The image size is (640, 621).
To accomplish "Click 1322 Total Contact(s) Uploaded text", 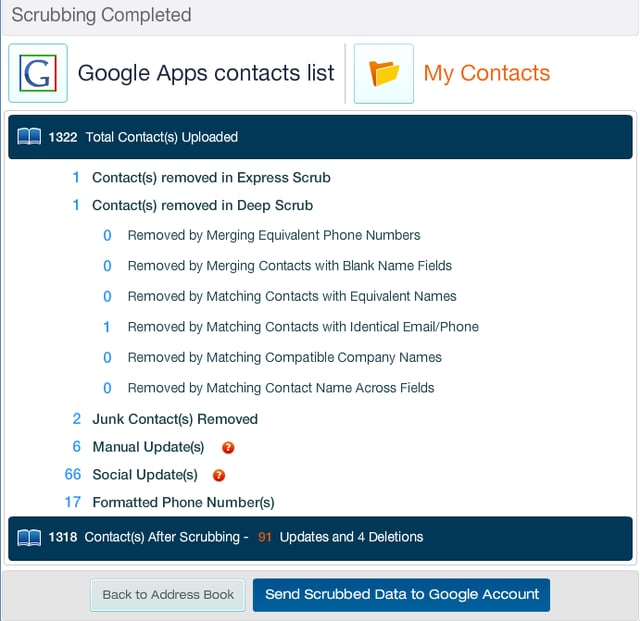I will click(143, 137).
